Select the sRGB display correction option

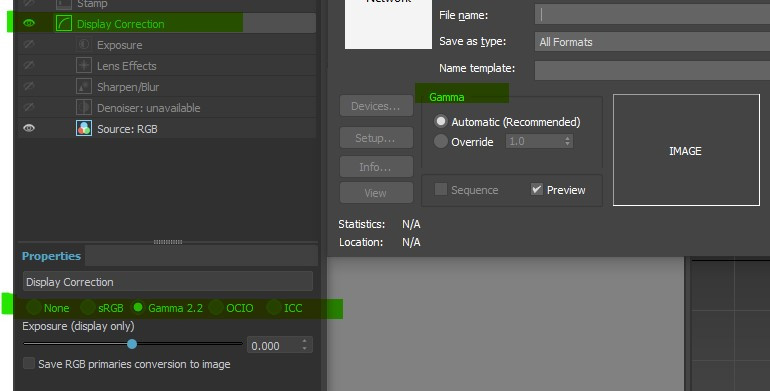88,307
